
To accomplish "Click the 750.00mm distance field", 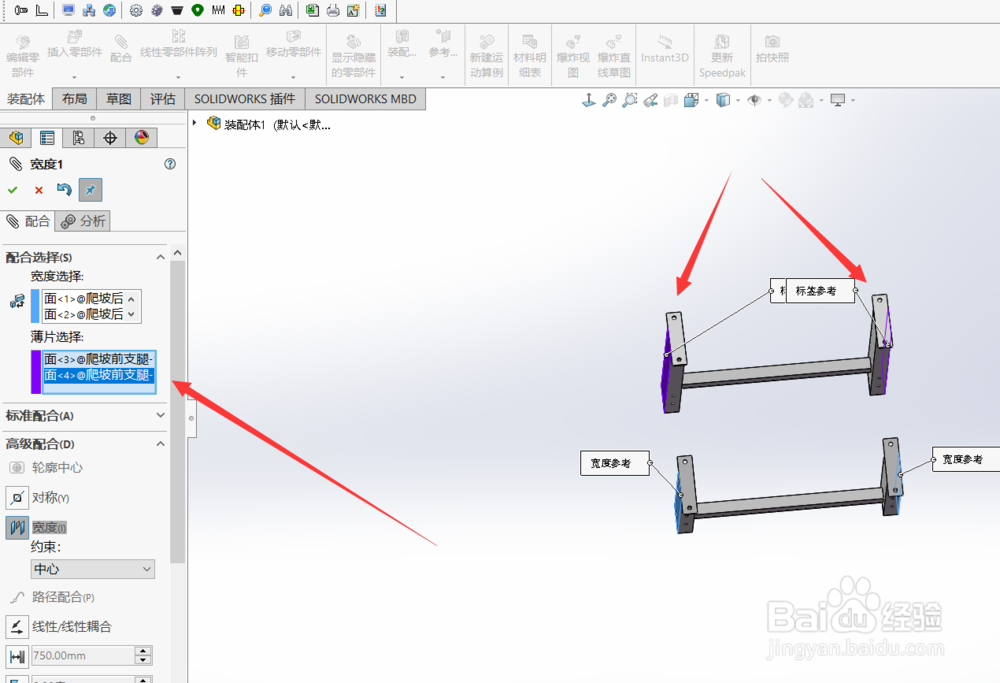I will pos(83,656).
